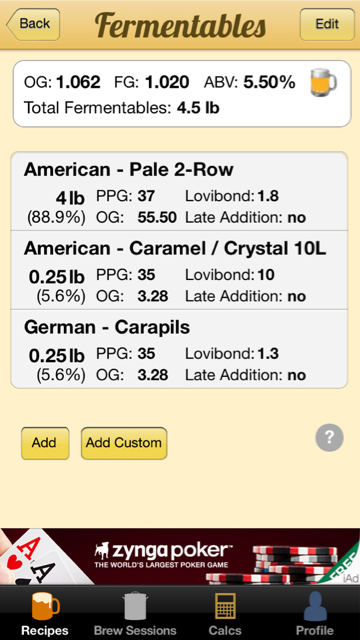Image resolution: width=360 pixels, height=640 pixels.
Task: Tap Add to add a fermentable
Action: (45, 443)
